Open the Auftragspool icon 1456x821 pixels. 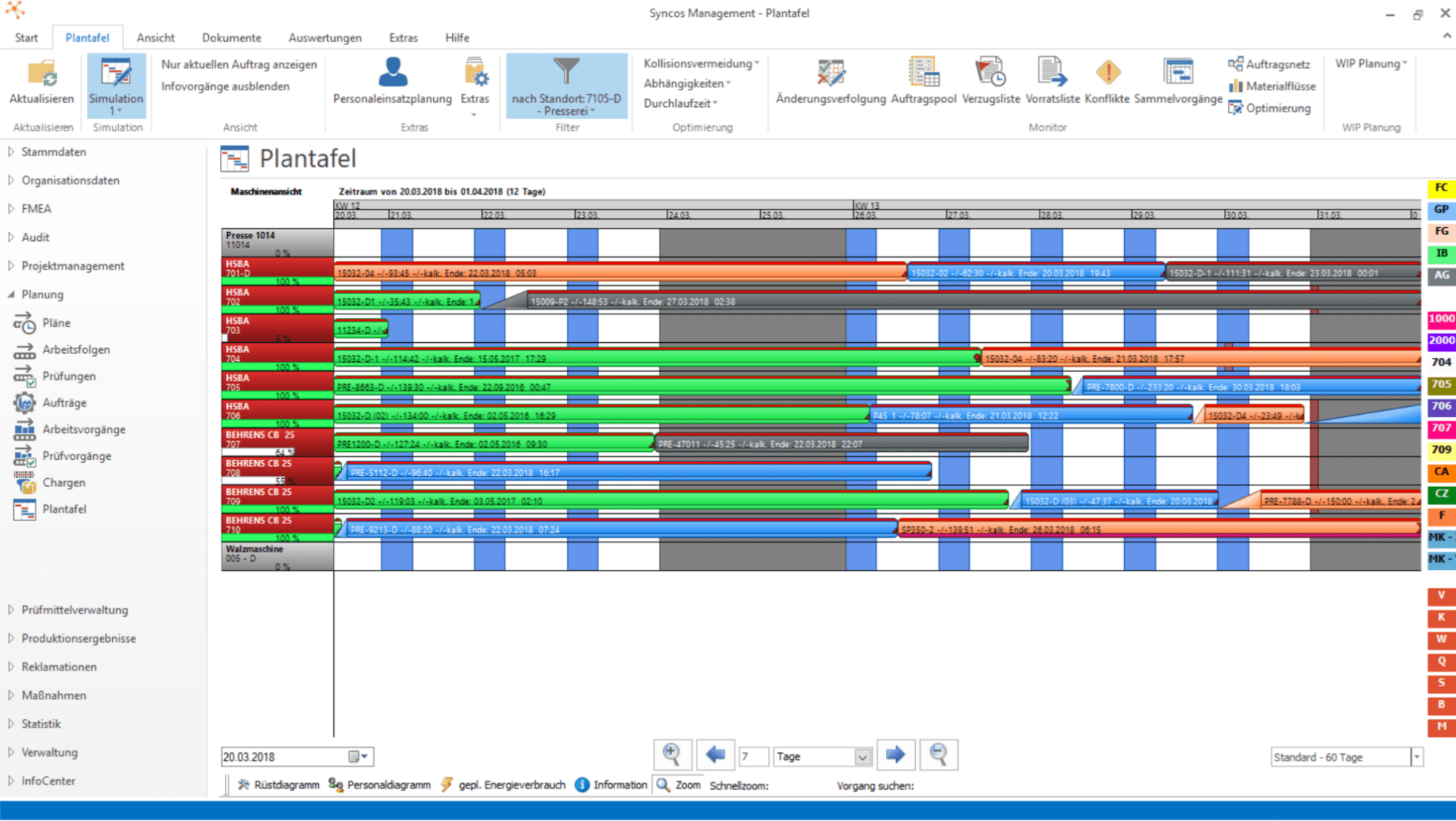tap(923, 72)
